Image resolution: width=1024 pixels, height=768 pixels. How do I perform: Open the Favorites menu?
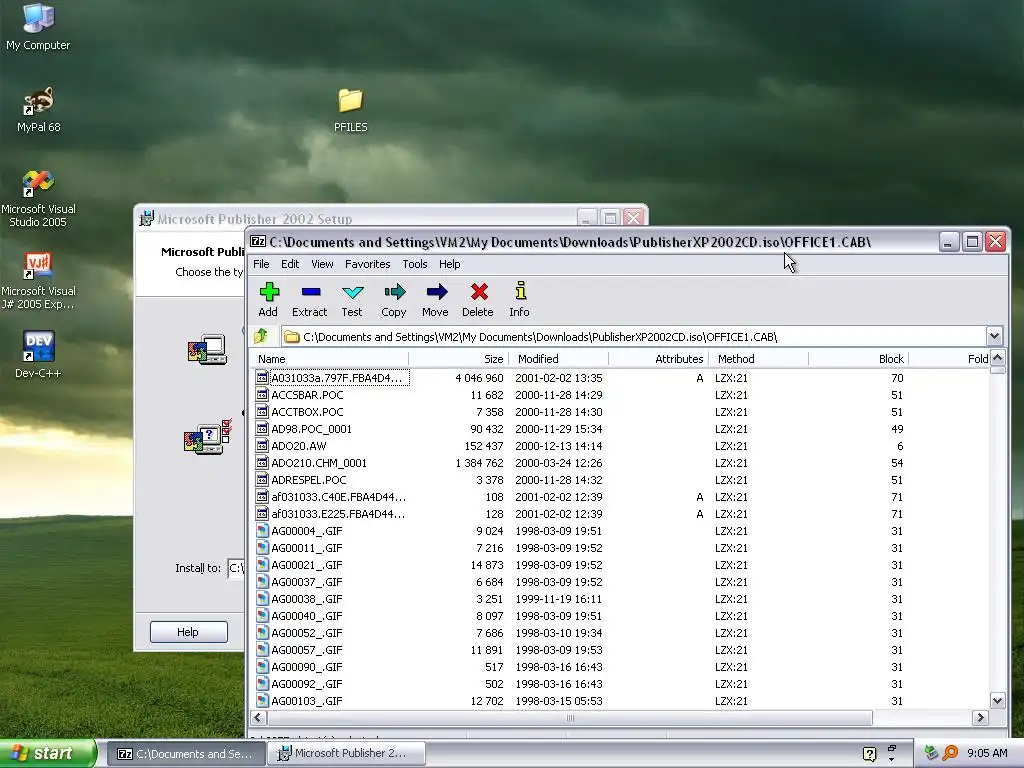[368, 264]
